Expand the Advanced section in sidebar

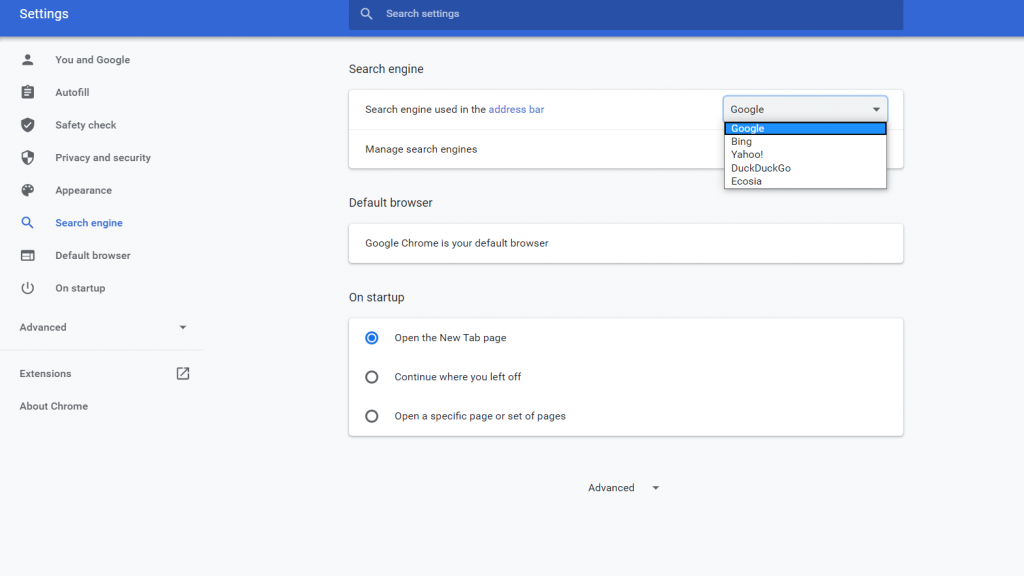point(182,327)
